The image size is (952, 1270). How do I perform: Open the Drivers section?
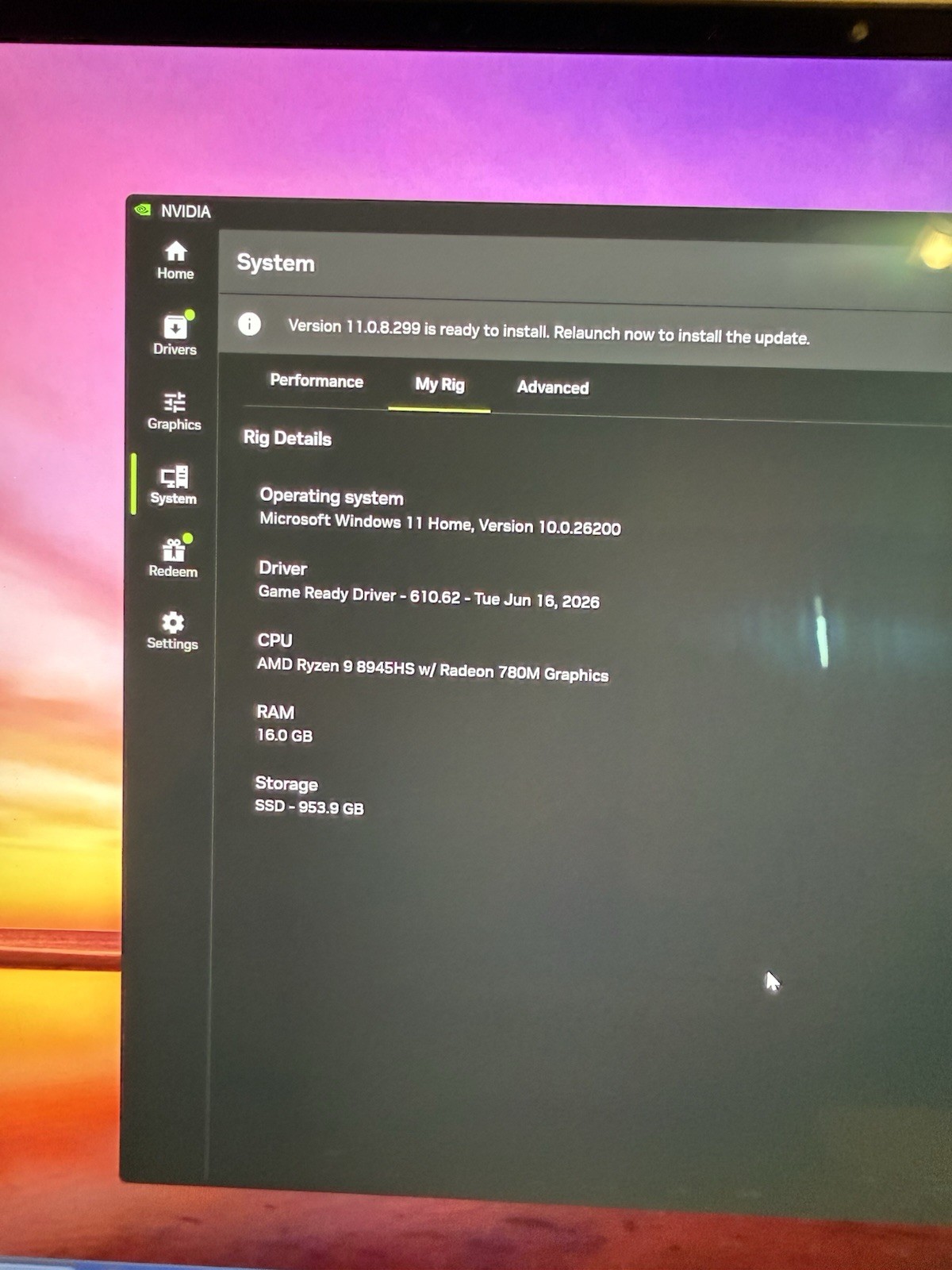point(175,334)
